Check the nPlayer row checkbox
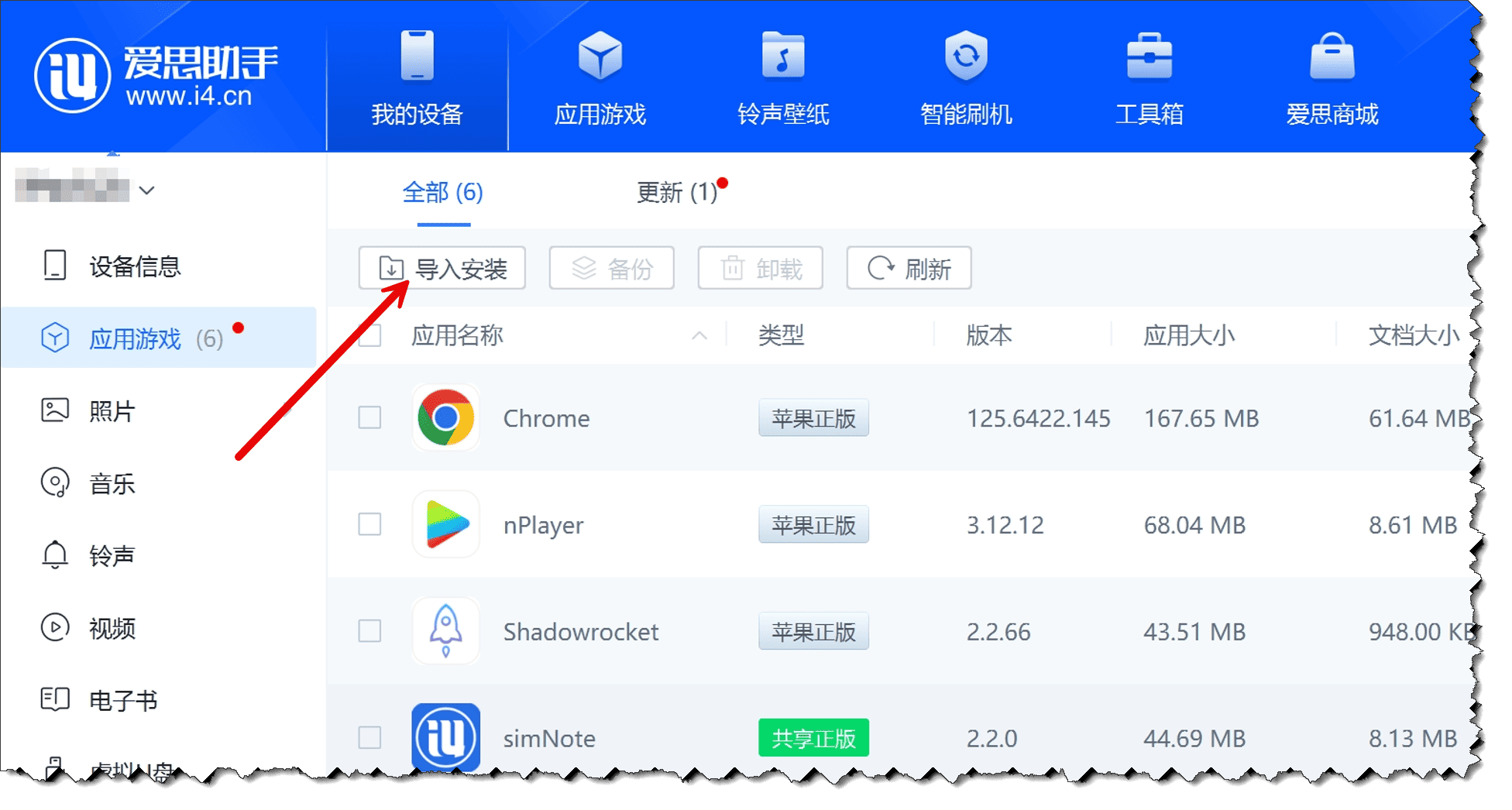Screen dimensions: 1512x810 click(369, 524)
